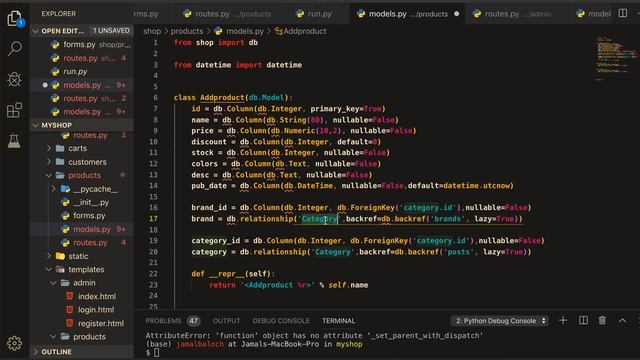Maximize panel with the up chevron

[x=622, y=321]
